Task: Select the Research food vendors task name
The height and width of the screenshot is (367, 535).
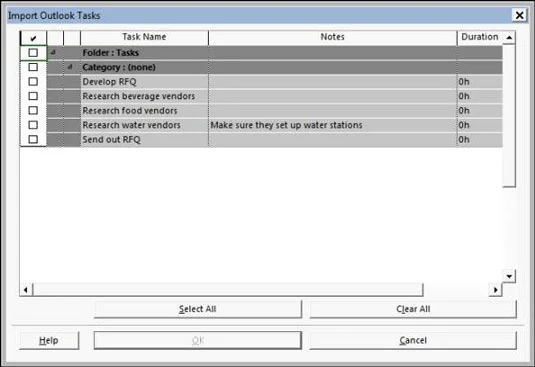Action: [130, 111]
